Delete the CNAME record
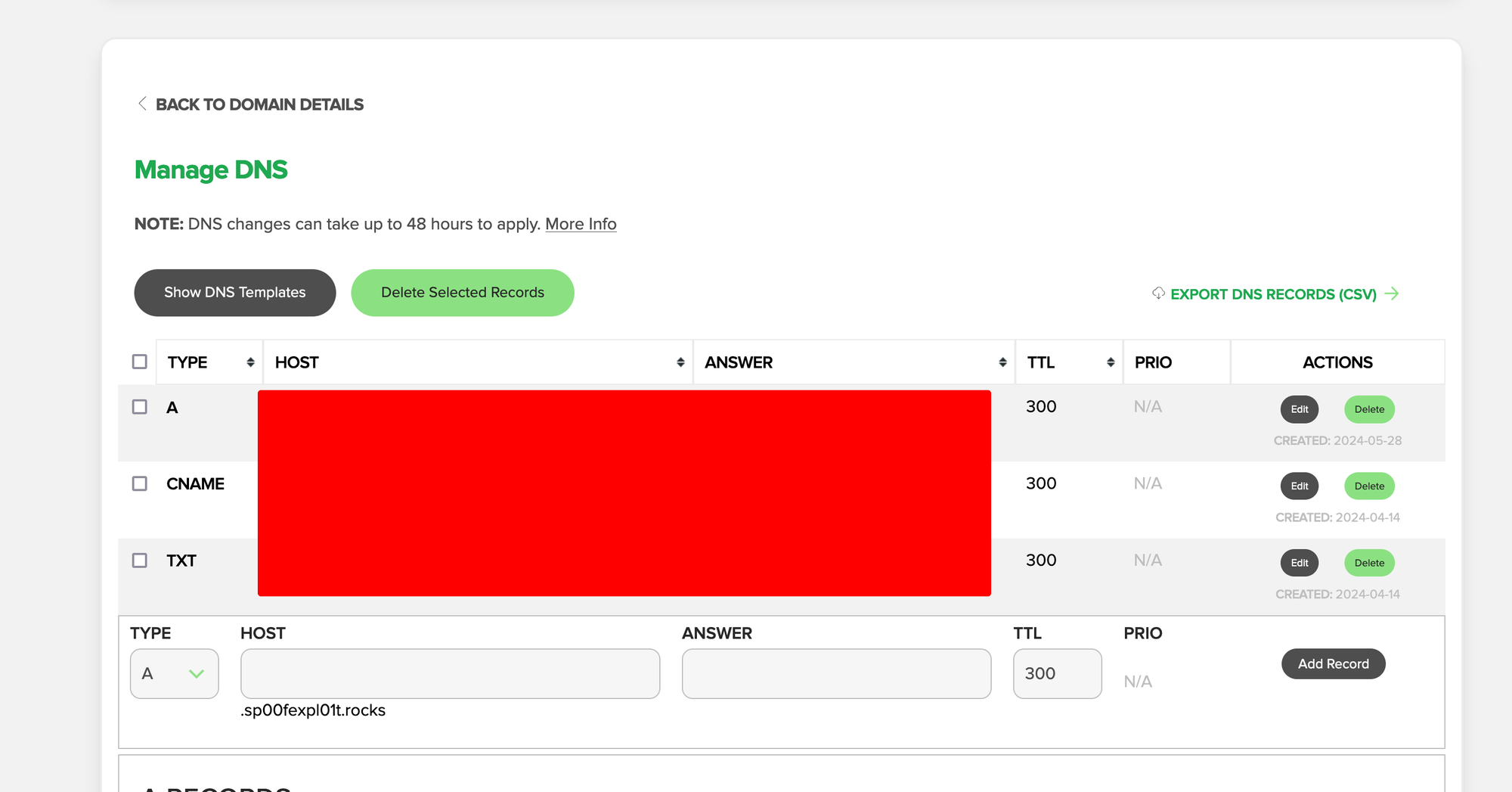Viewport: 1512px width, 792px height. coord(1369,486)
